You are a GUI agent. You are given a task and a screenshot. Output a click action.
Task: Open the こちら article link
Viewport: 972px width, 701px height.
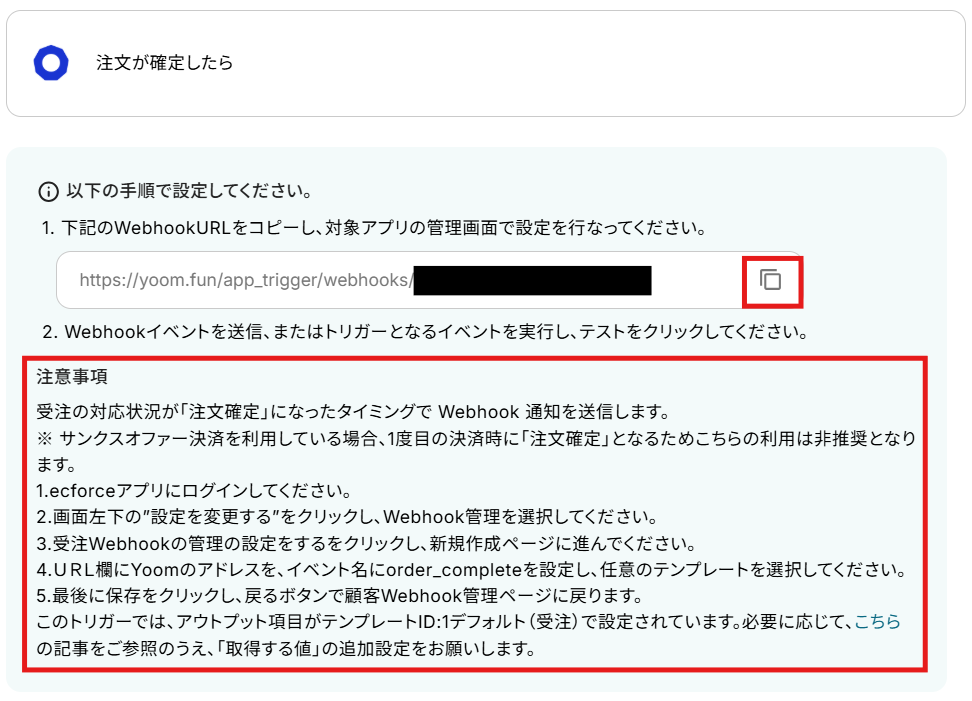(x=877, y=621)
